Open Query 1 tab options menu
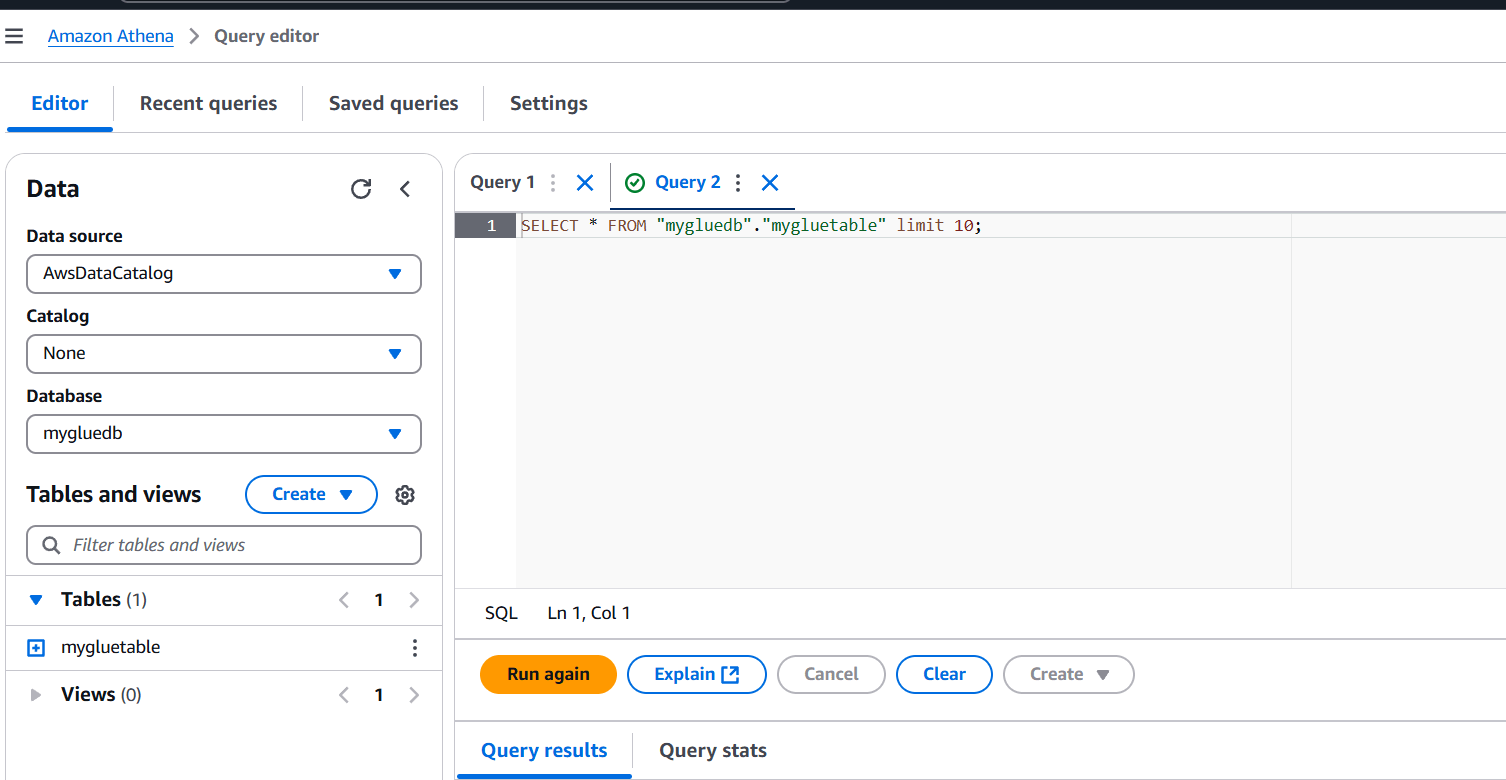The width and height of the screenshot is (1506, 780). pos(553,183)
